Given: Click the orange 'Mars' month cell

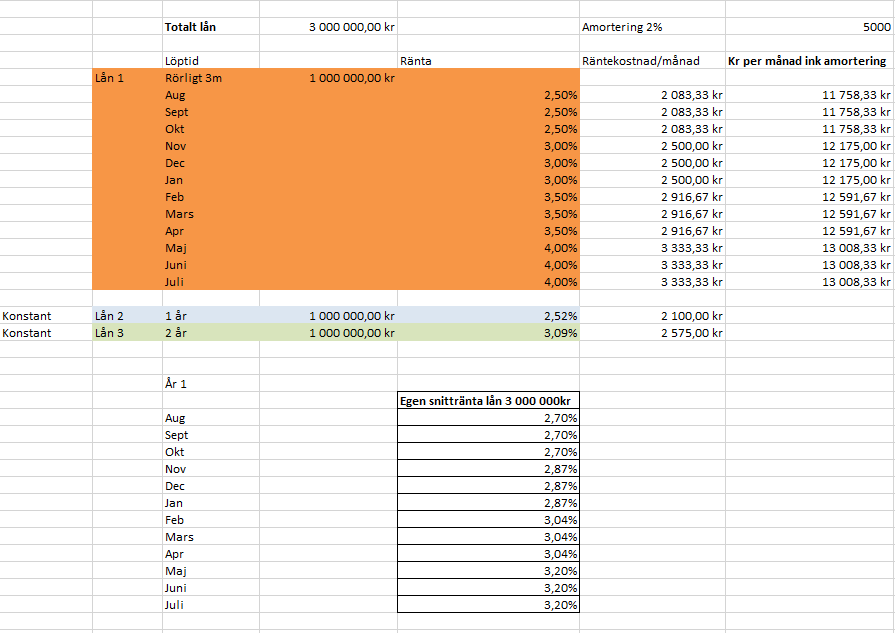Looking at the screenshot, I should click(180, 214).
